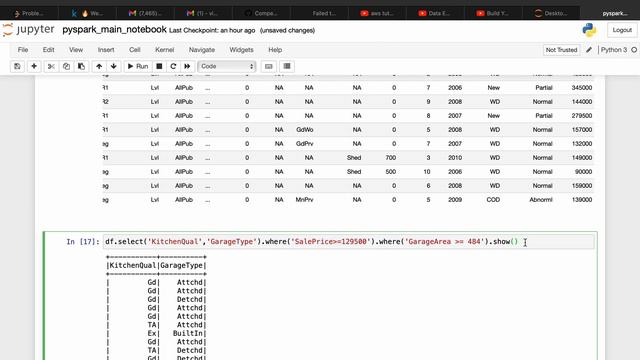Open the View menu
640x360 pixels.
pyautogui.click(x=76, y=50)
